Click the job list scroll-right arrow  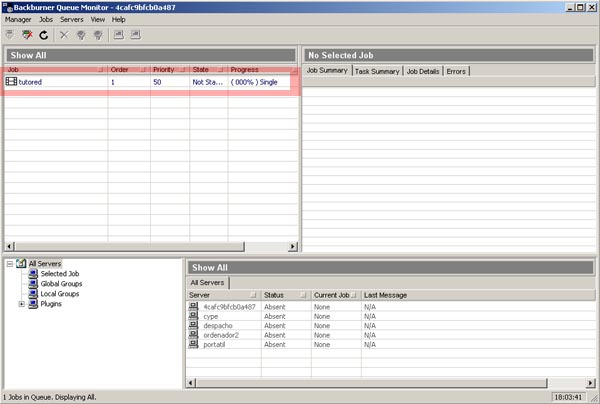click(293, 246)
